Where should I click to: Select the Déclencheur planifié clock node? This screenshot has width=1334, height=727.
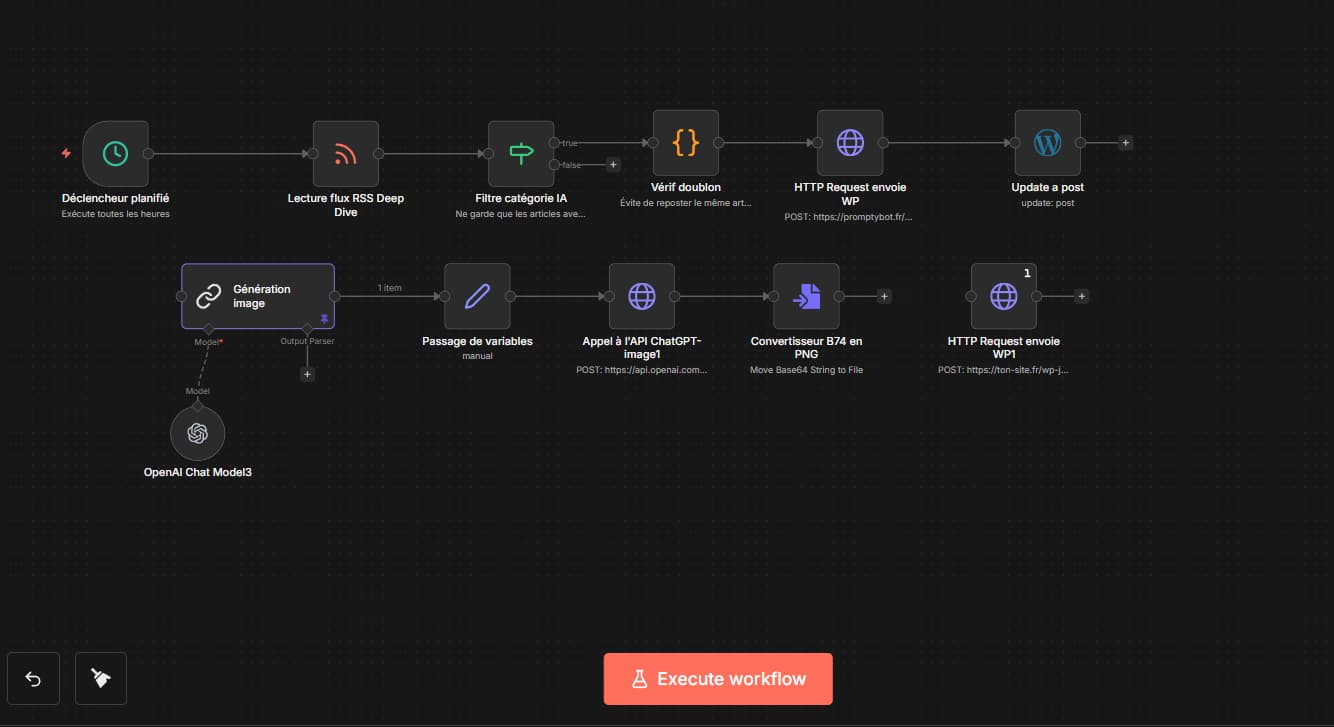115,154
